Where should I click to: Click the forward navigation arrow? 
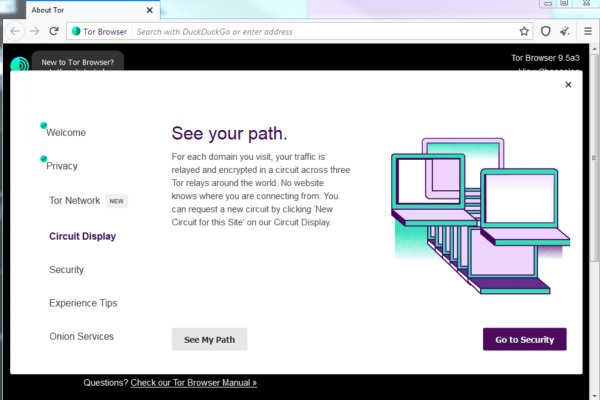coord(35,31)
